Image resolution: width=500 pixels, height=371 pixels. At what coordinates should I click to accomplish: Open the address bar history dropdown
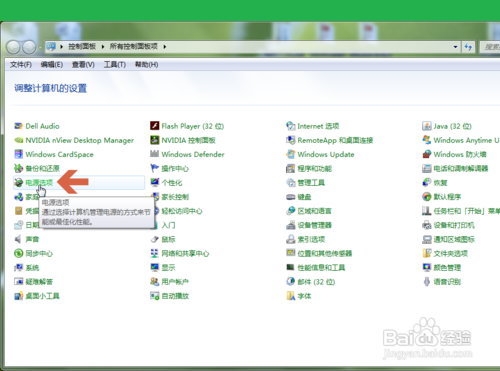[455, 47]
